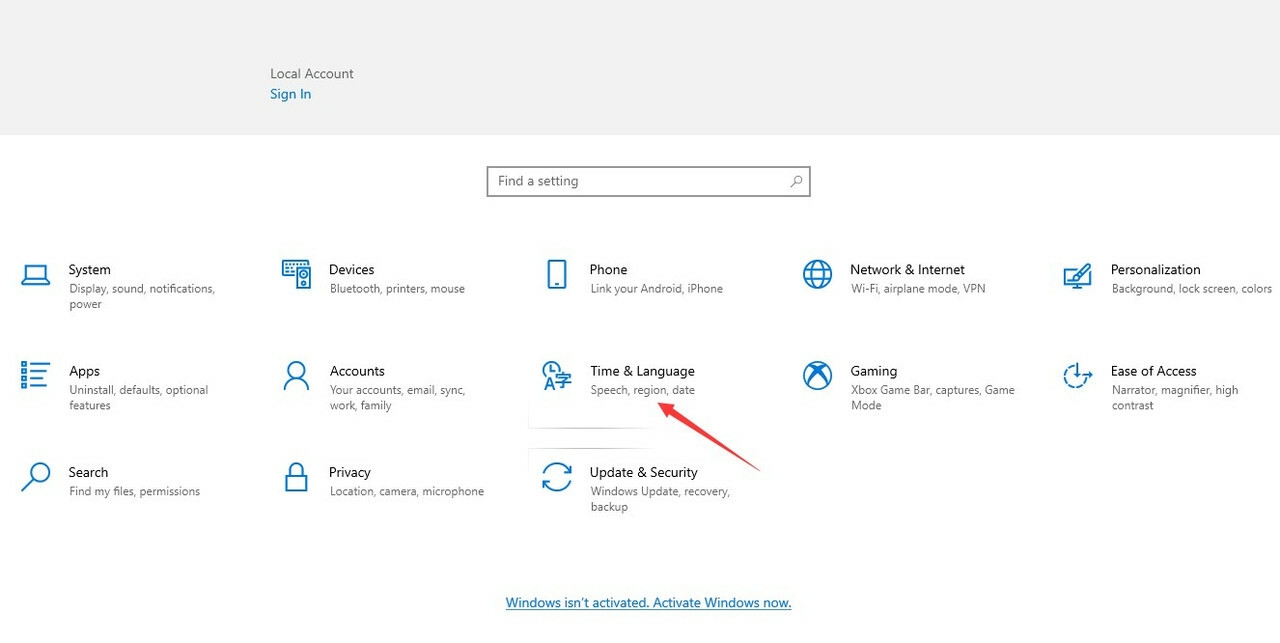The width and height of the screenshot is (1280, 643).
Task: Click the Accounts person icon
Action: coord(296,376)
